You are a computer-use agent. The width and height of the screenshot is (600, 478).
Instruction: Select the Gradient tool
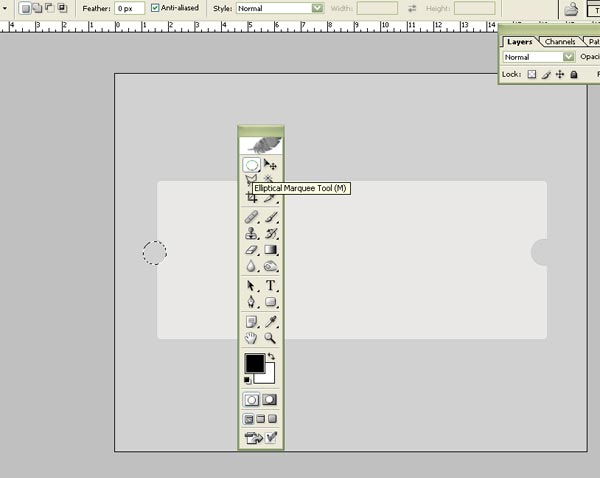(x=270, y=250)
